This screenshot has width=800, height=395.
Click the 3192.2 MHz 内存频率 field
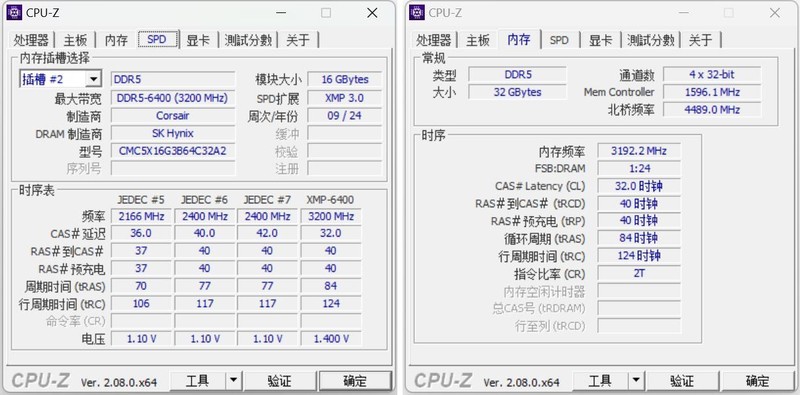(x=639, y=151)
